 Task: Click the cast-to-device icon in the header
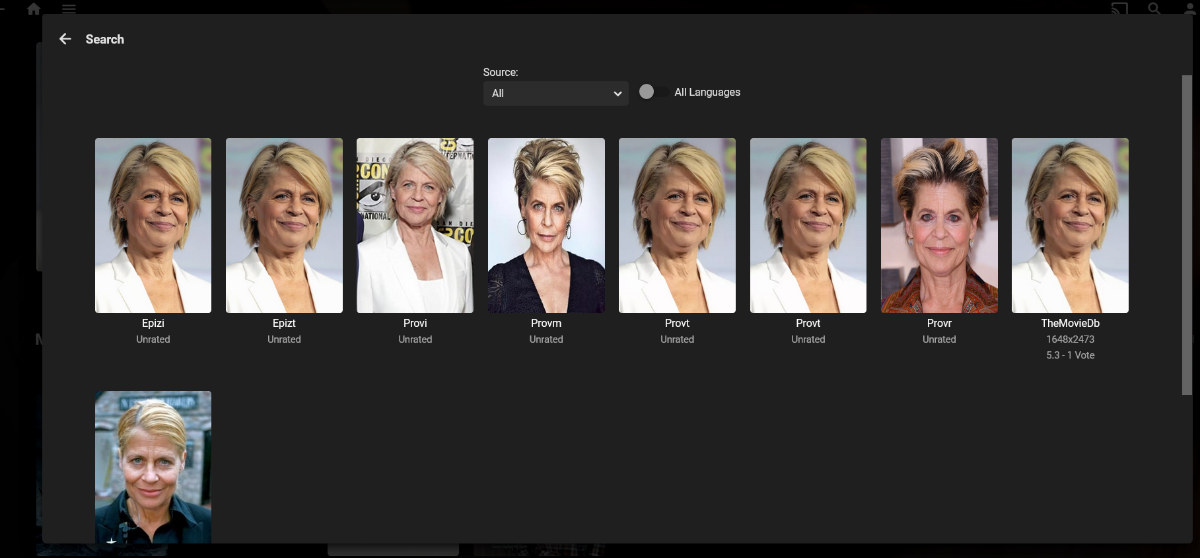1120,8
